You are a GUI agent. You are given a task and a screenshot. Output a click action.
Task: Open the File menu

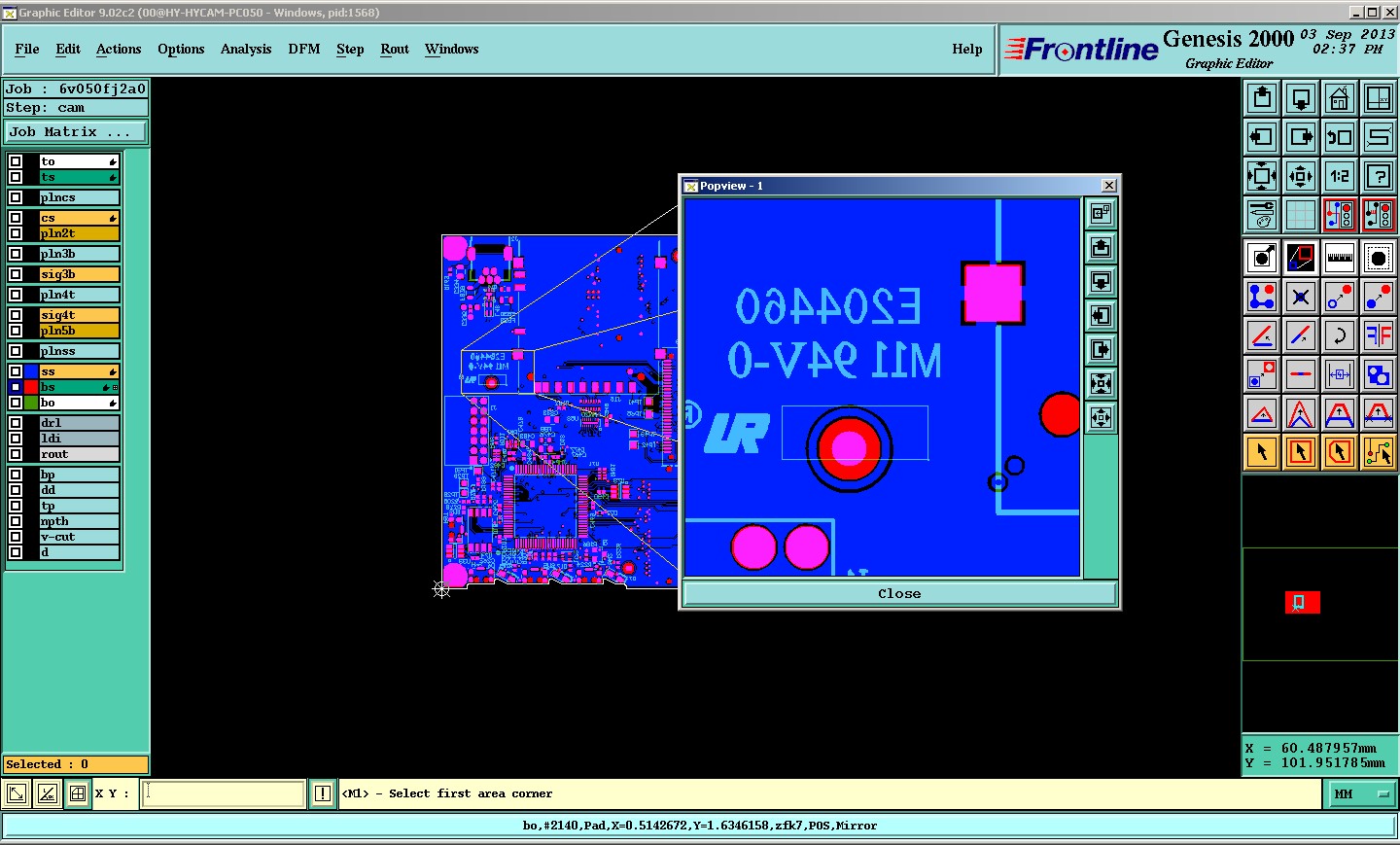pos(27,49)
